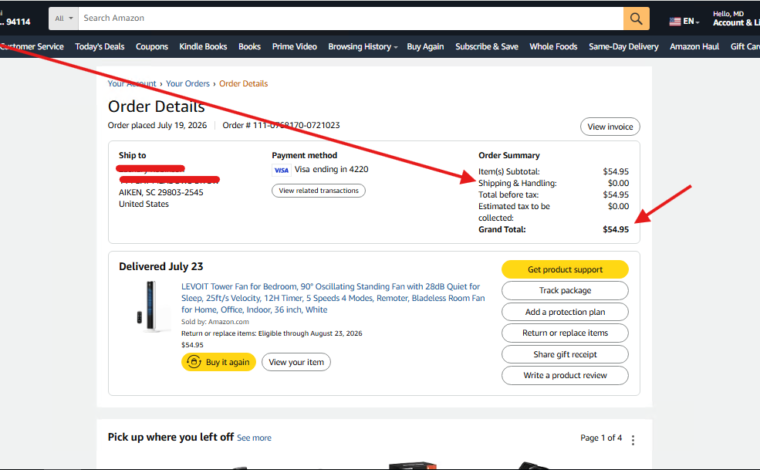Open the All departments search dropdown
760x470 pixels.
click(64, 18)
